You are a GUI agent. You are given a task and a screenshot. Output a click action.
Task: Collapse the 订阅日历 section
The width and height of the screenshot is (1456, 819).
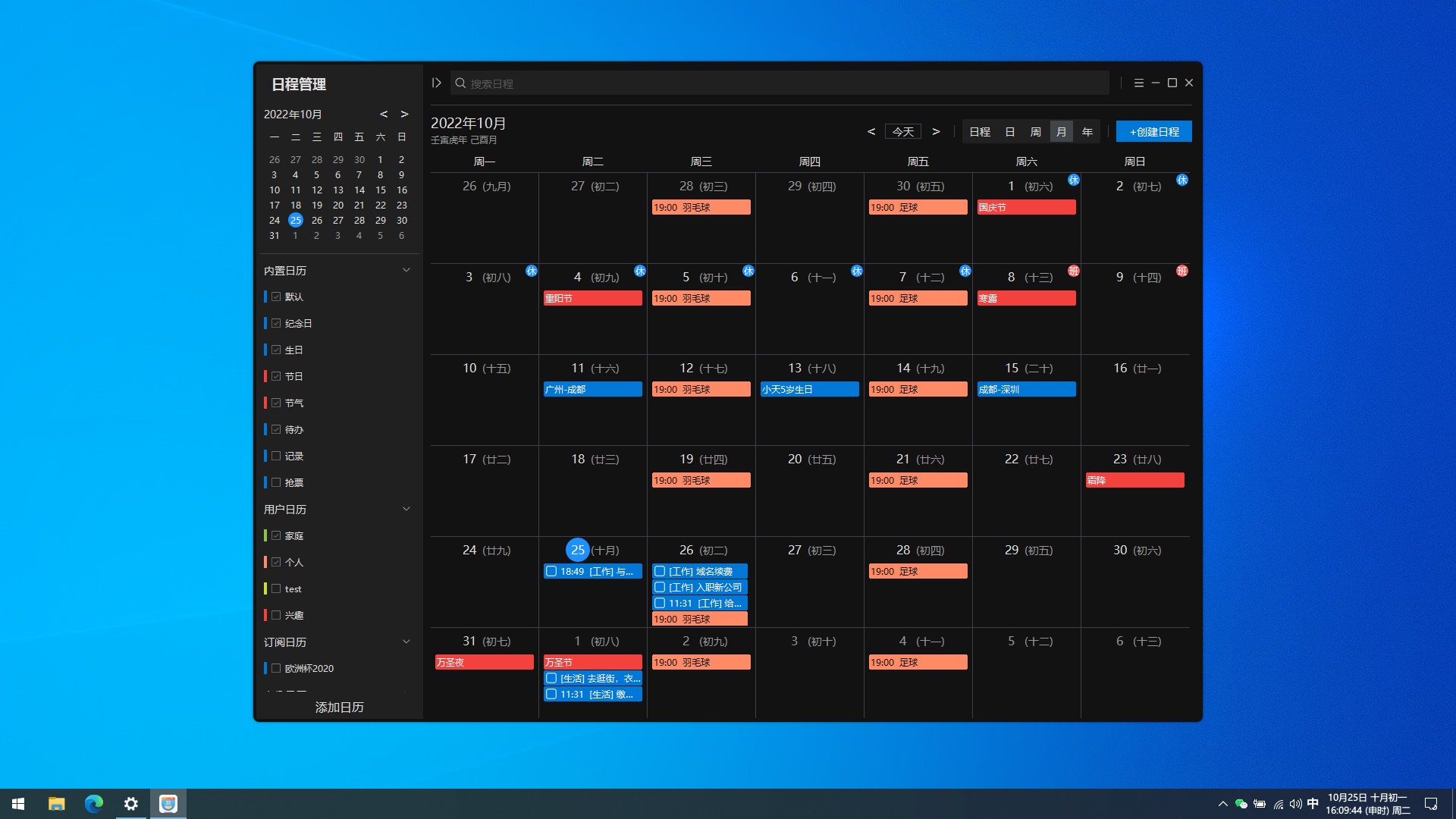tap(406, 642)
